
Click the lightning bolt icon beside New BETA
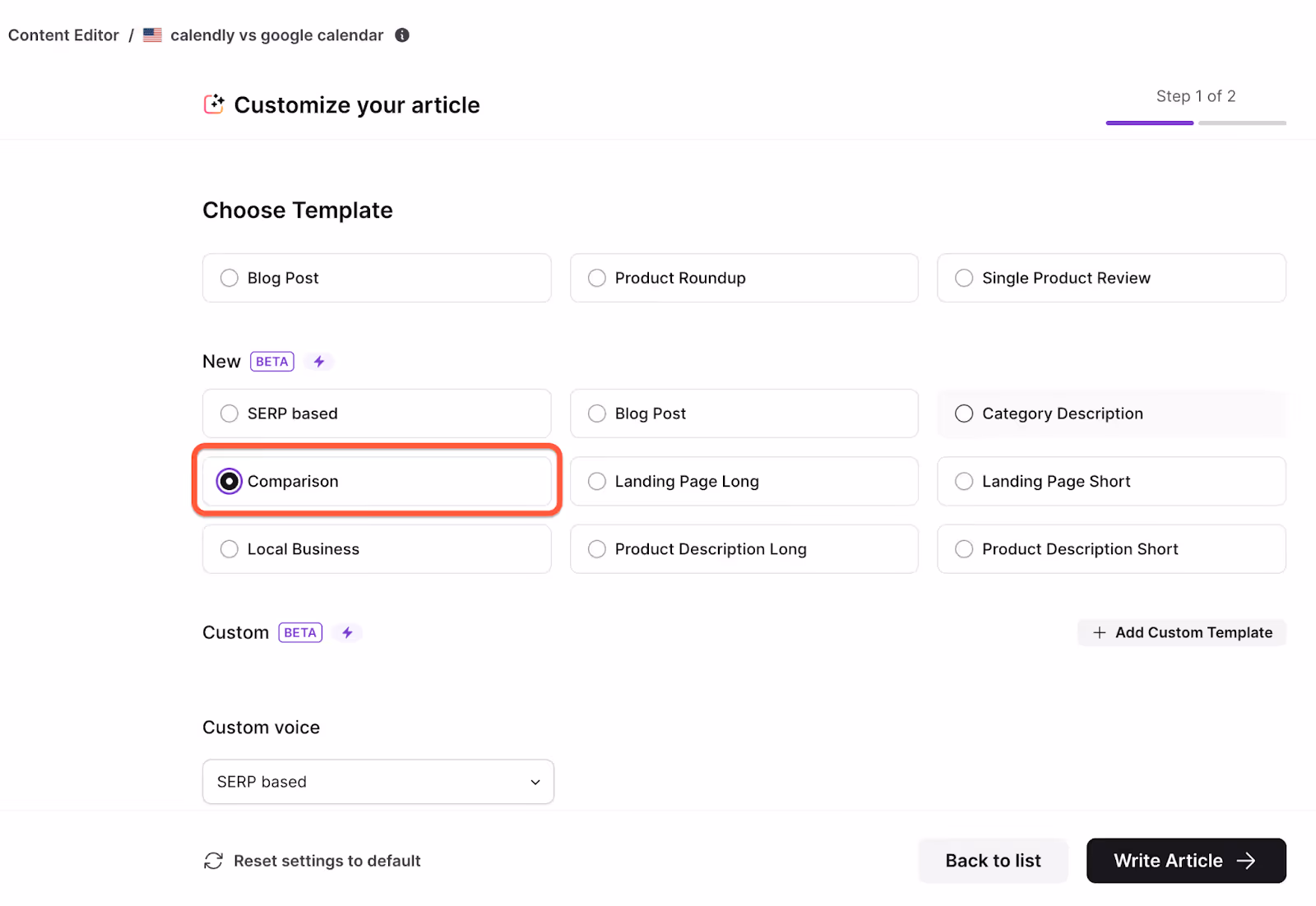[319, 362]
